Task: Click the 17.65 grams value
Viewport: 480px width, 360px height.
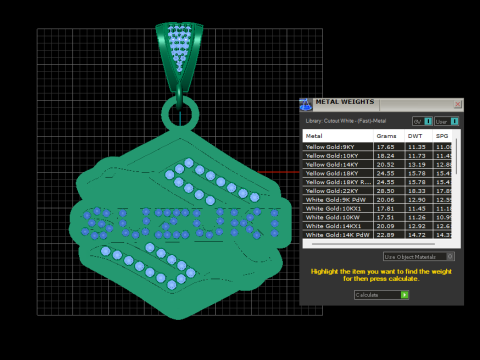Action: [385, 147]
